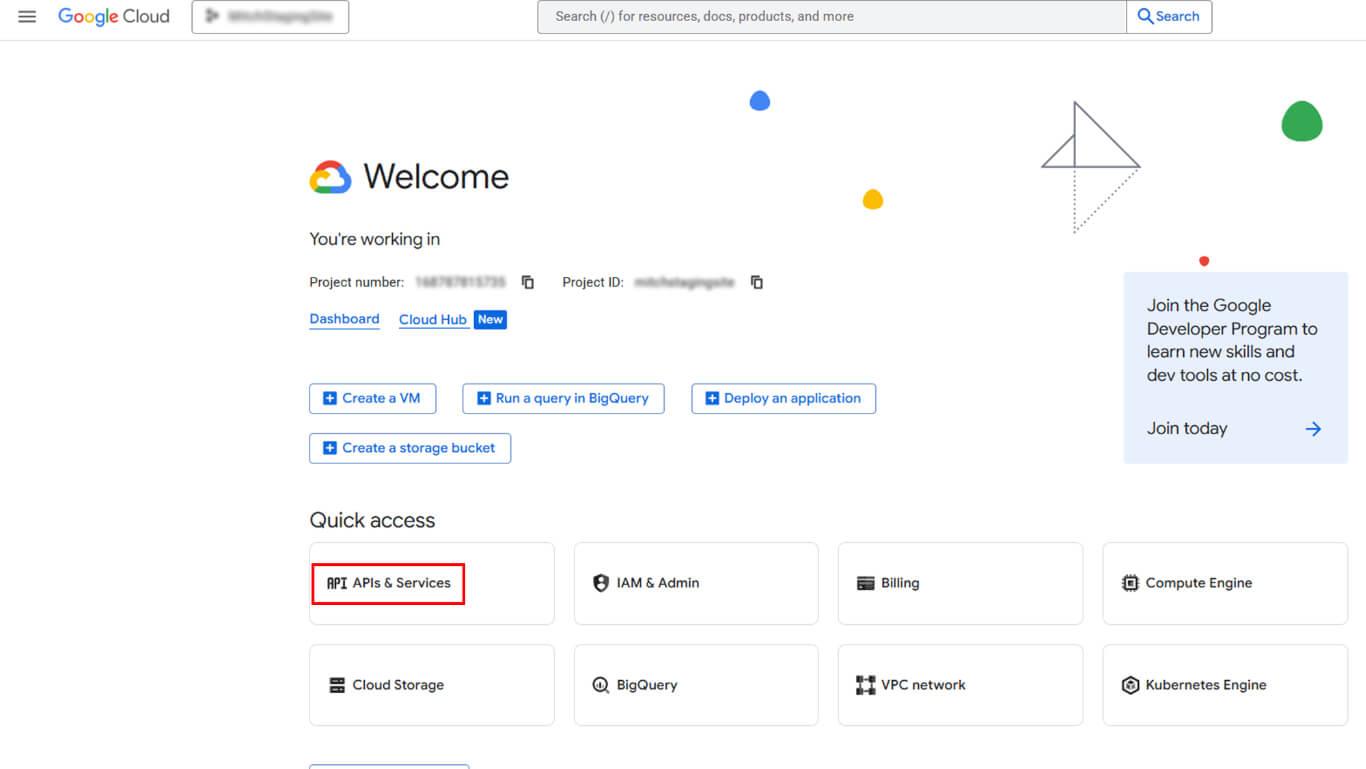Open the Kubernetes Engine quick access card

pyautogui.click(x=1224, y=685)
